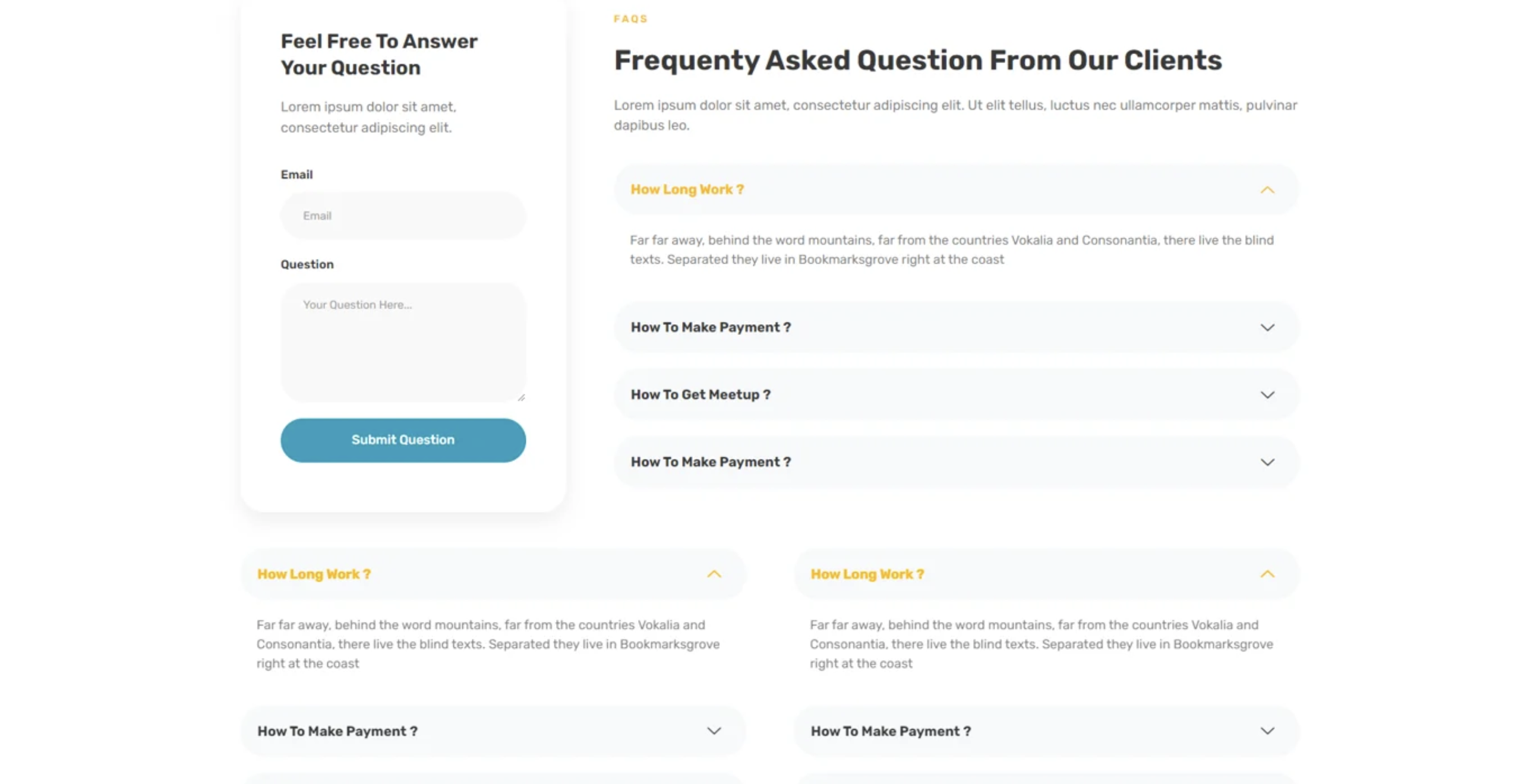Click the up chevron in bottom-left FAQ list
The width and height of the screenshot is (1540, 784).
click(x=714, y=574)
